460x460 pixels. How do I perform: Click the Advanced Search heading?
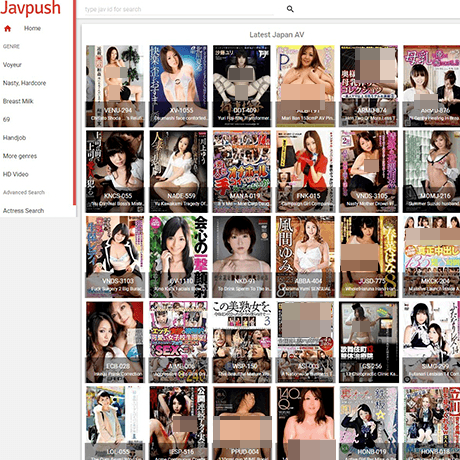point(24,192)
